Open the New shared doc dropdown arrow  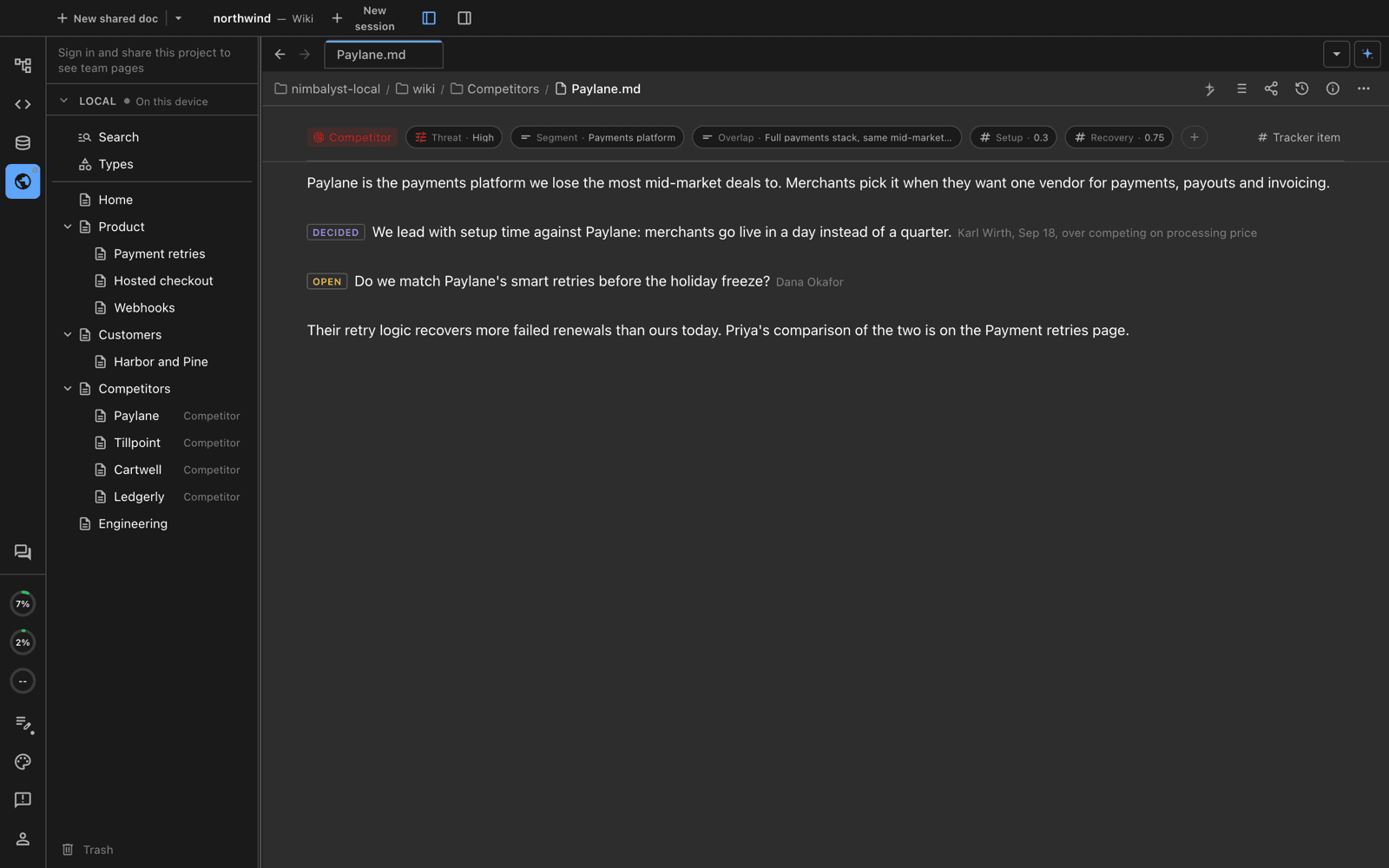coord(178,18)
